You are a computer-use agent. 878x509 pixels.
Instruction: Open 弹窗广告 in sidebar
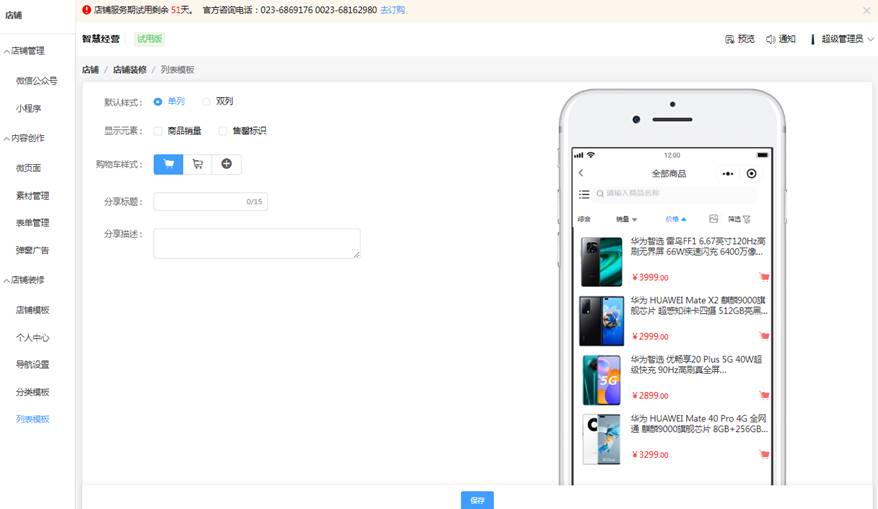32,250
